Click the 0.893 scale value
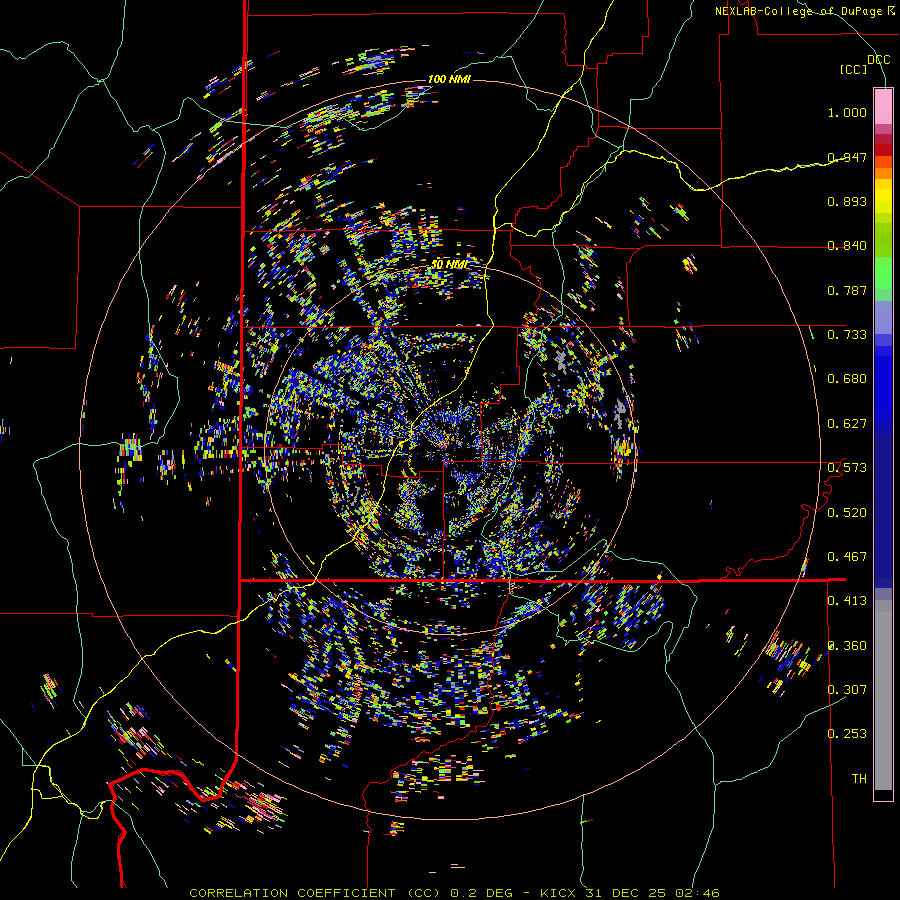900x900 pixels. pos(847,201)
